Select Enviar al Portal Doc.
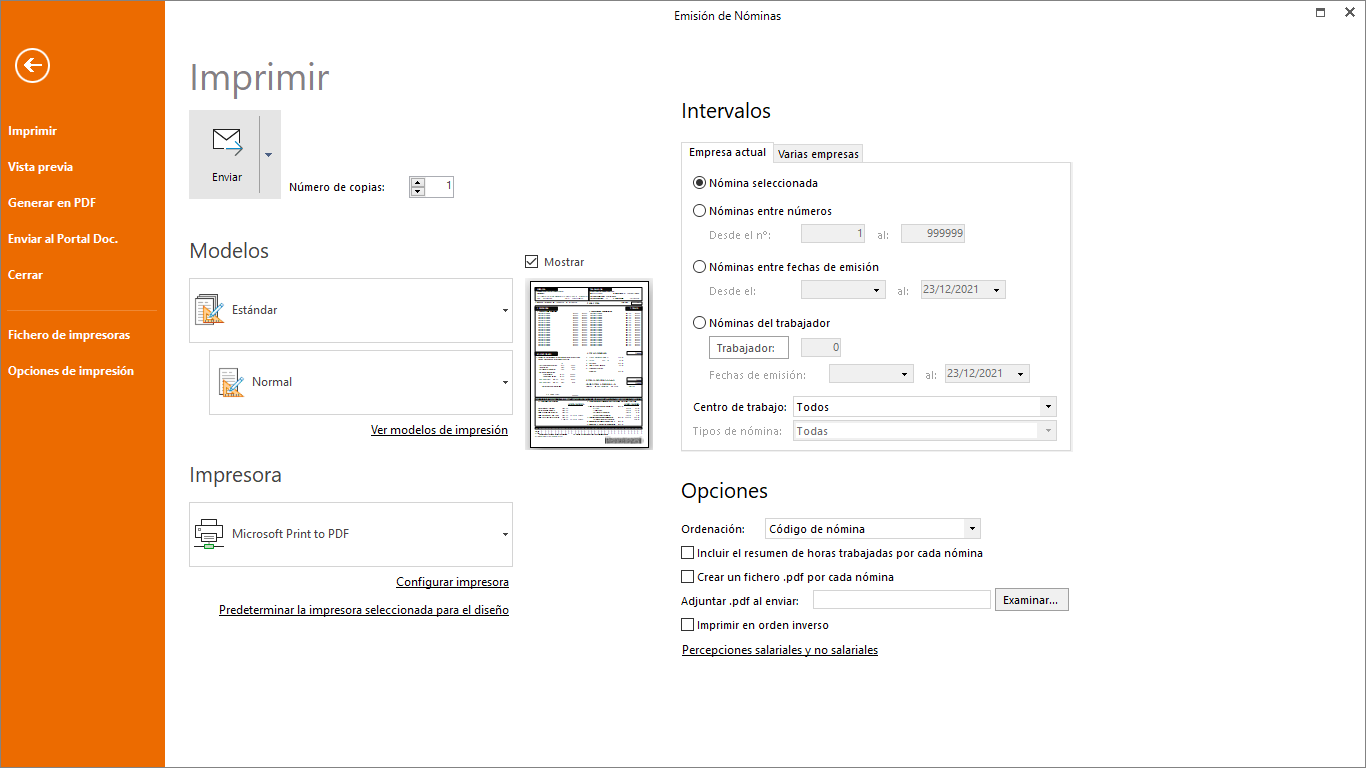 point(63,239)
